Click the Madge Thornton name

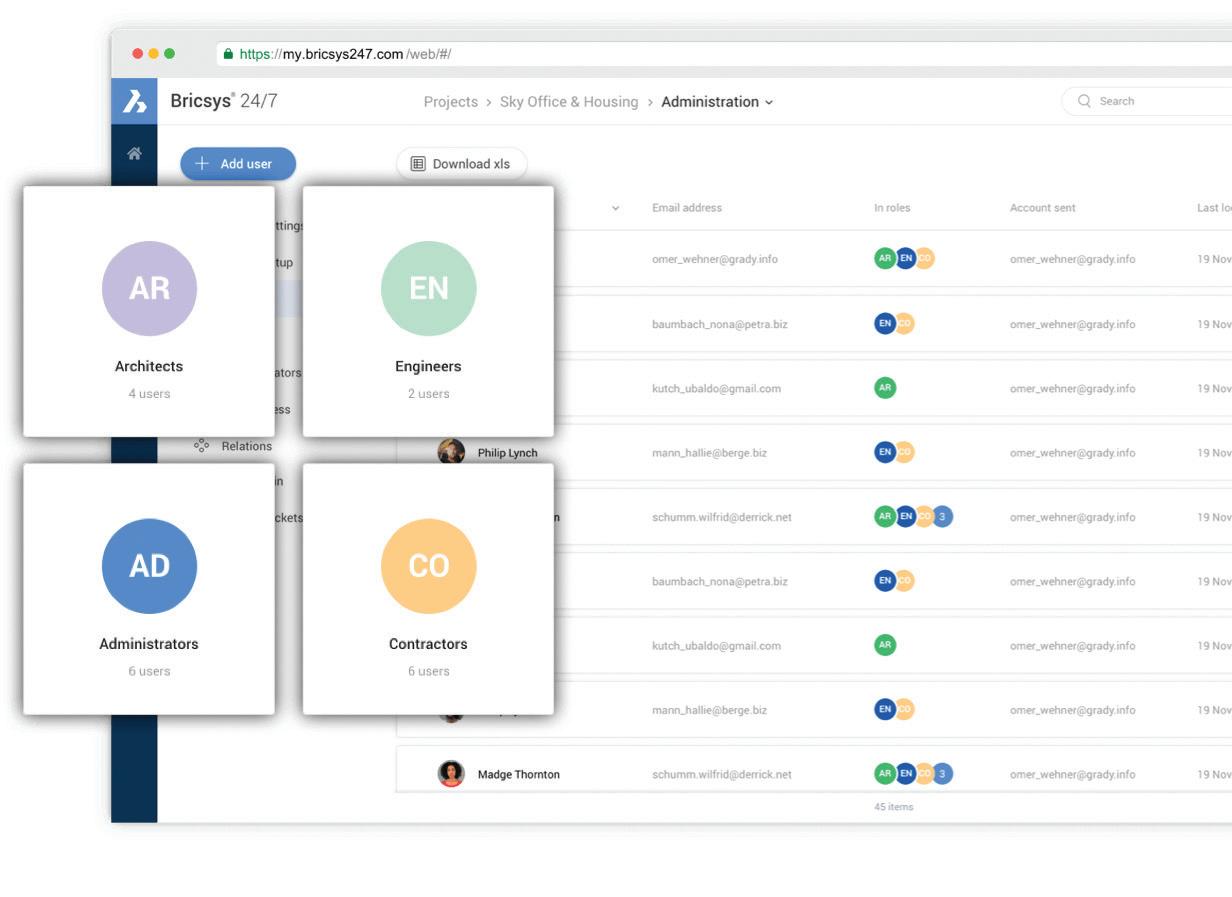518,774
